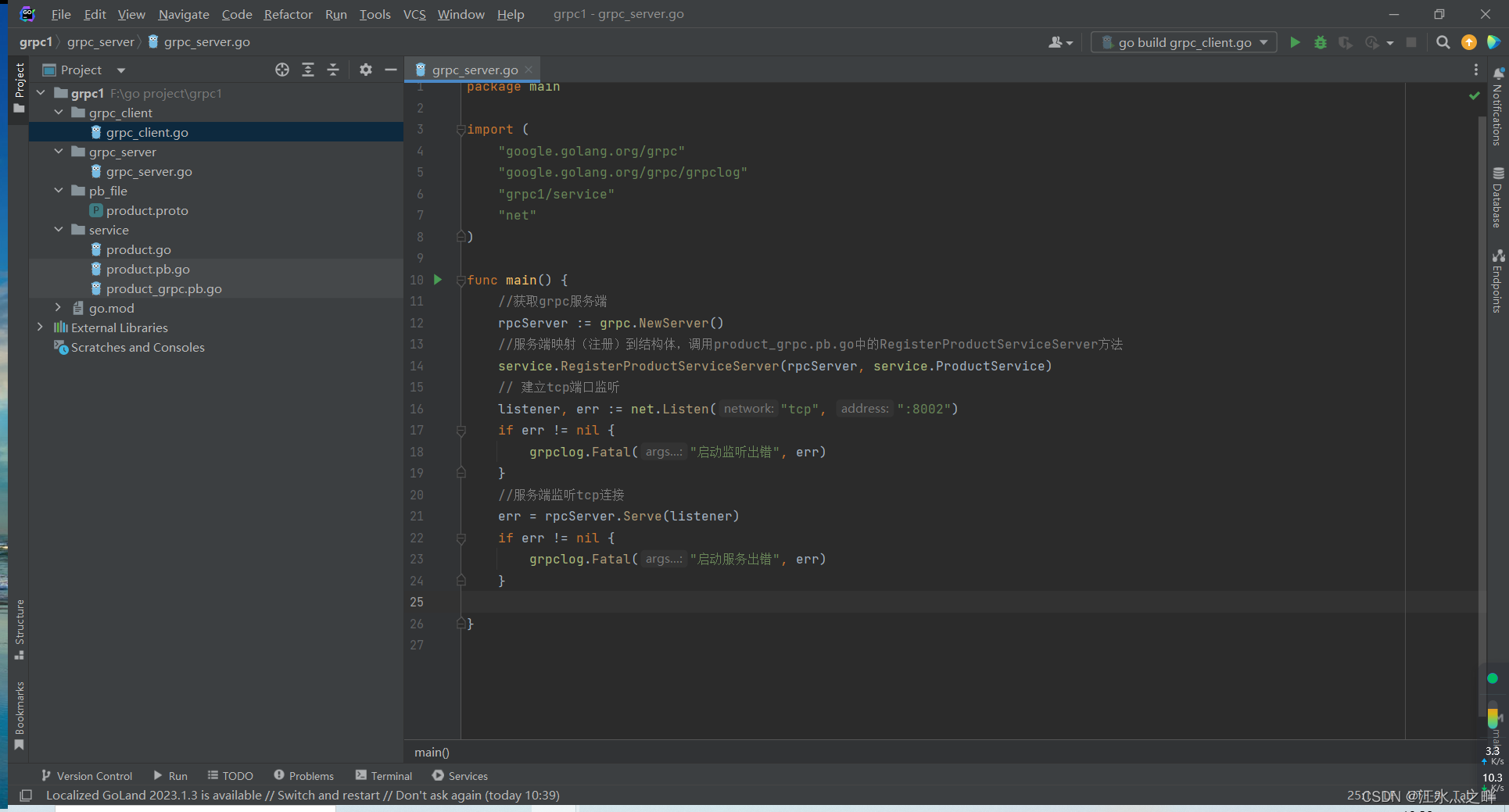Start debugging with the green bug icon
Screen dimensions: 1509x812
tap(1321, 42)
